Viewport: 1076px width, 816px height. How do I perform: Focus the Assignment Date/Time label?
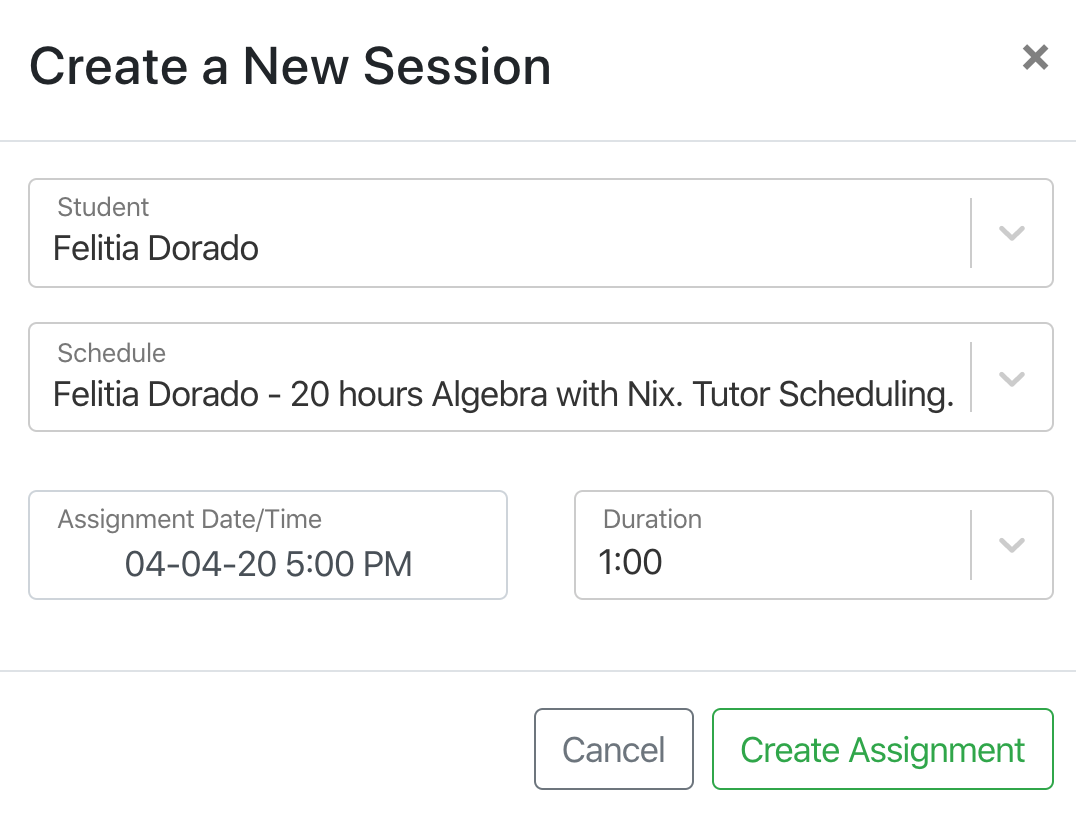pyautogui.click(x=190, y=519)
